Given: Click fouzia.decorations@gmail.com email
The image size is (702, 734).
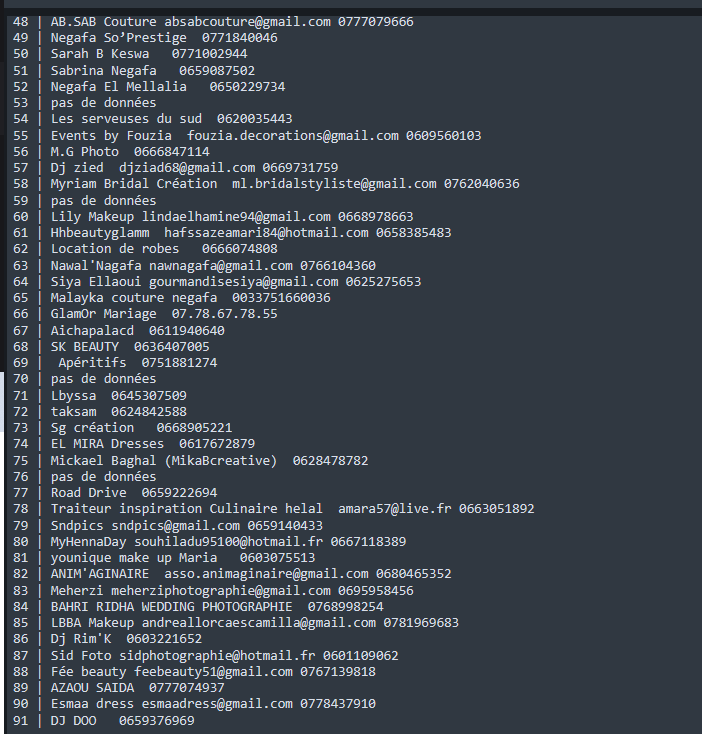Looking at the screenshot, I should [x=292, y=136].
